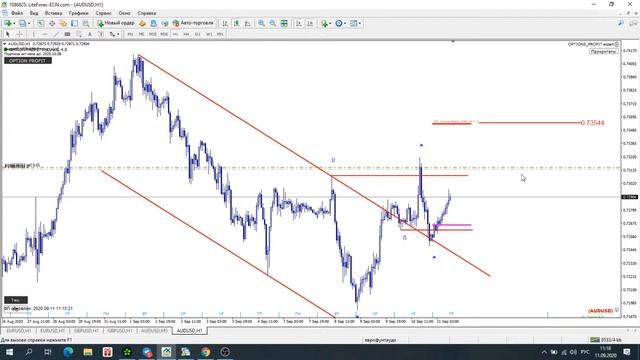640x360 pixels.
Task: Select the text label tool
Action: (101, 34)
